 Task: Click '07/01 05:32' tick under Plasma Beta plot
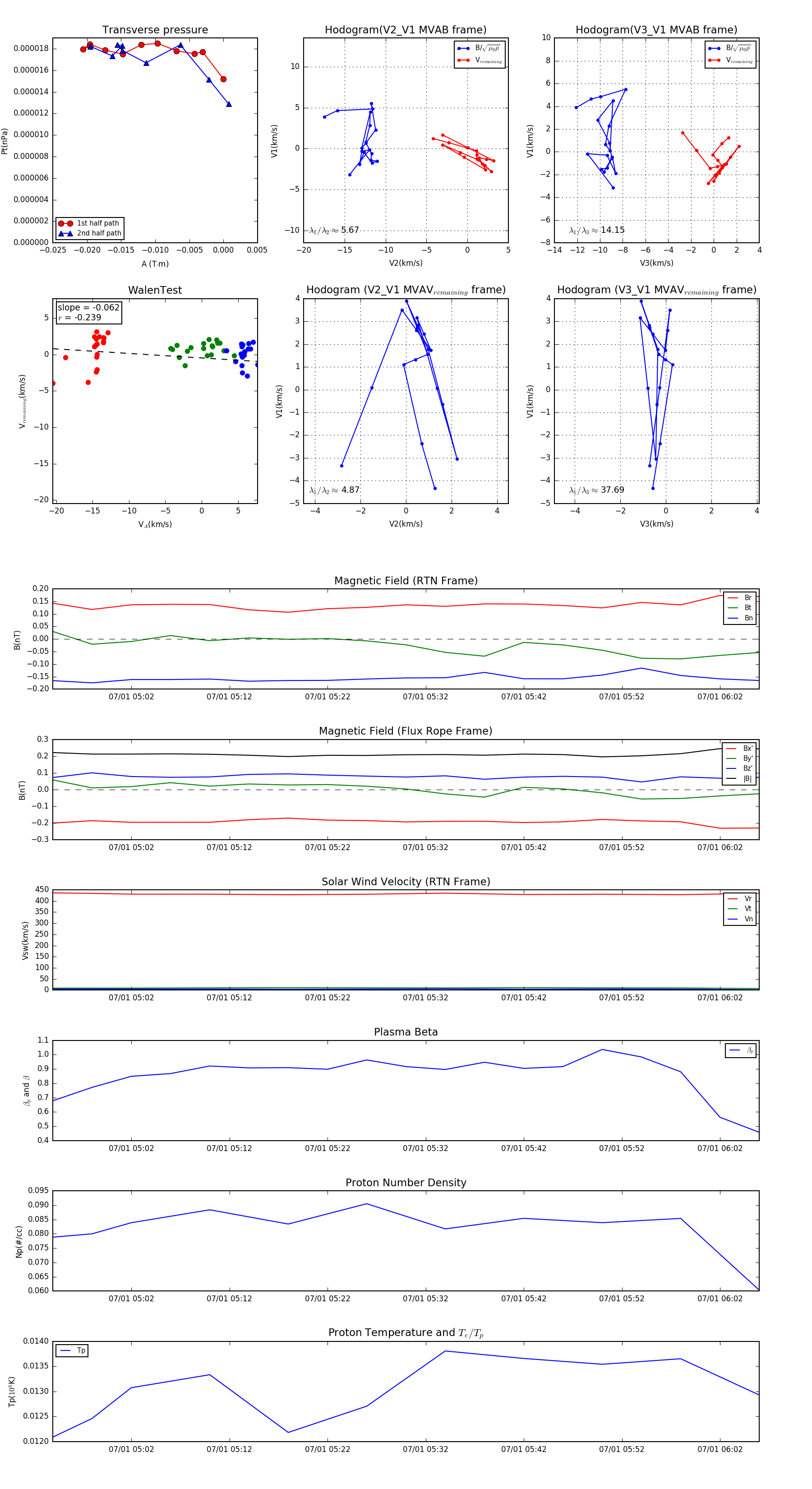point(425,1148)
